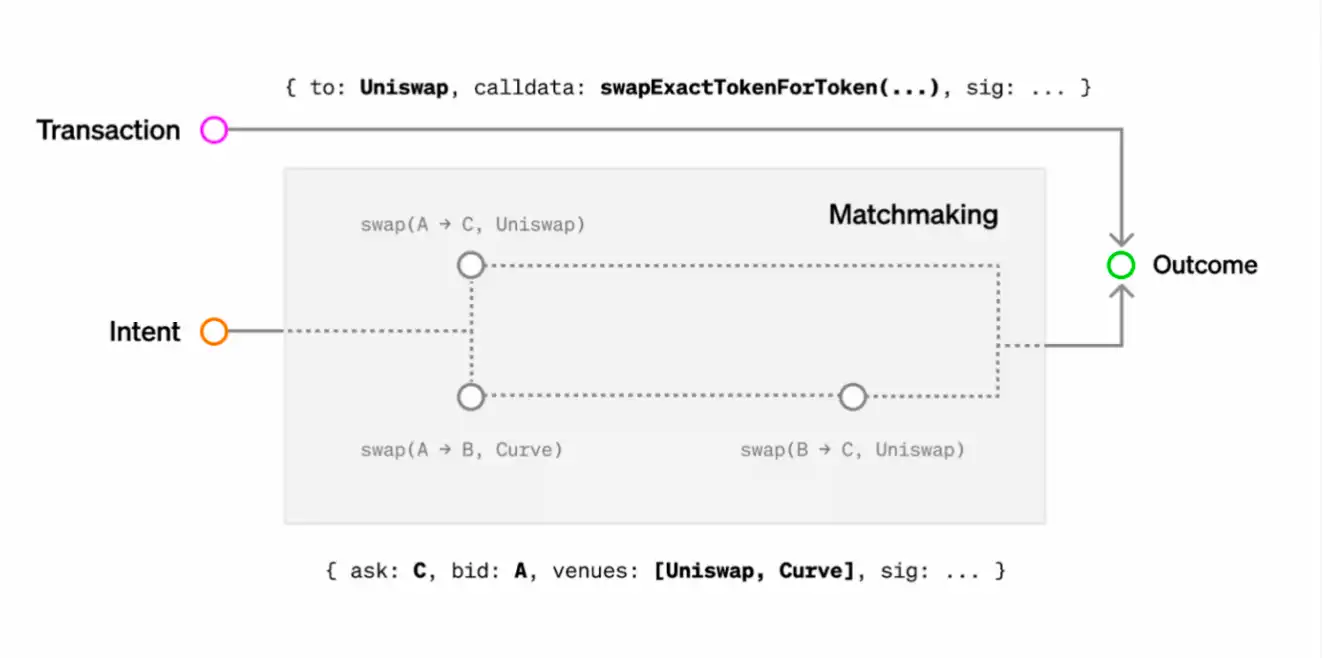Click the Matchmaking heading
The width and height of the screenshot is (1344, 658).
tap(913, 214)
